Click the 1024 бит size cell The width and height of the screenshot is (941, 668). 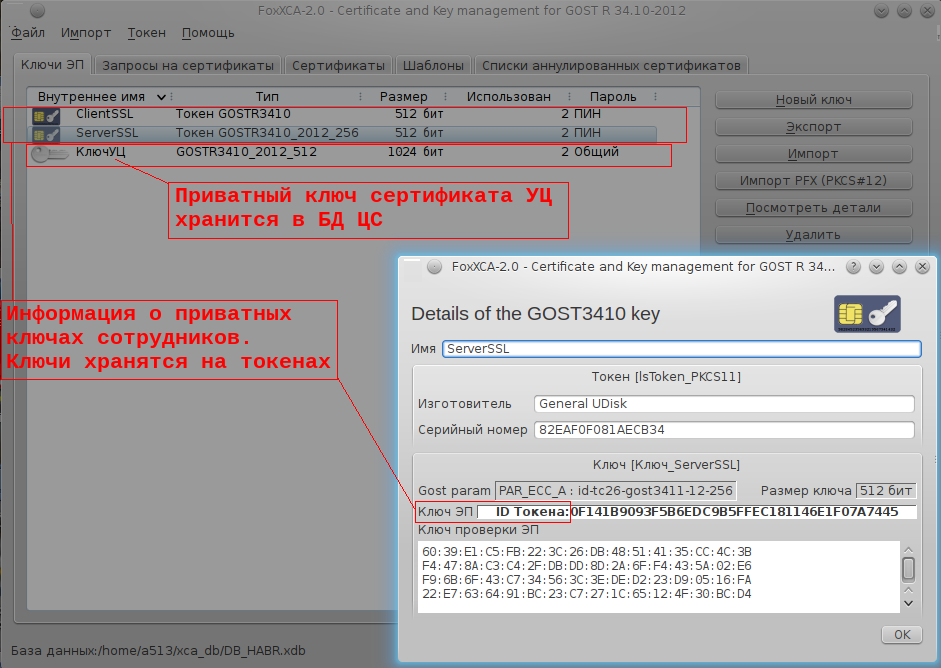[415, 152]
